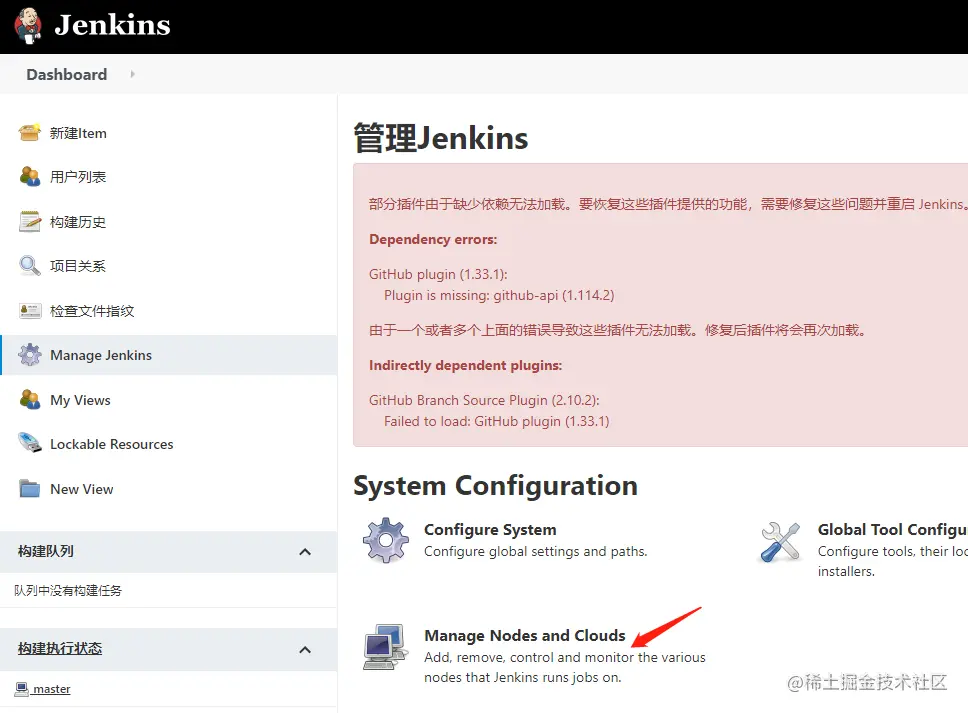
Task: Click the 检查文件指纹 fingerprint card icon
Action: 30,311
